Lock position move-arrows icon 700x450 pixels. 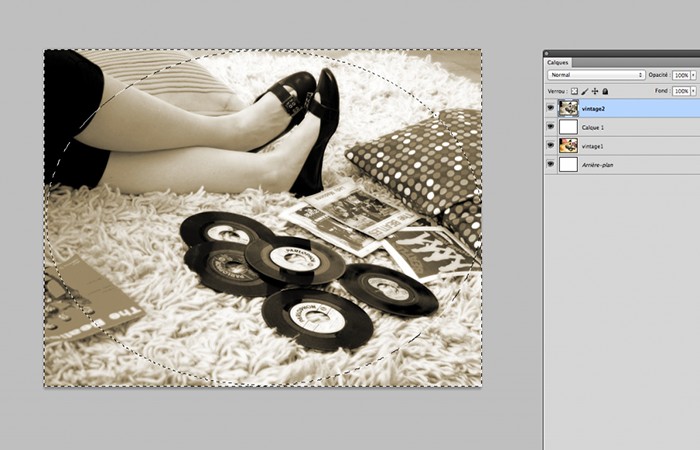(x=595, y=91)
